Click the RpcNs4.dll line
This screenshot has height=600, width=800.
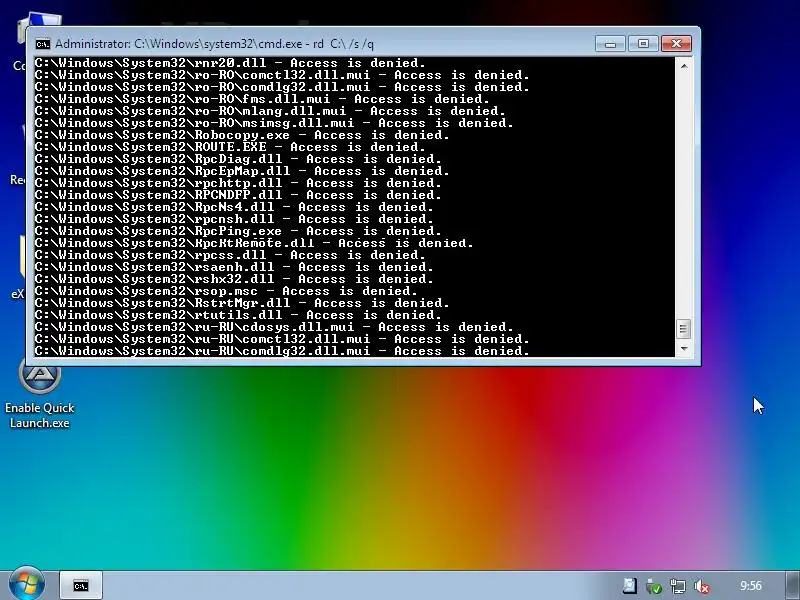(234, 207)
